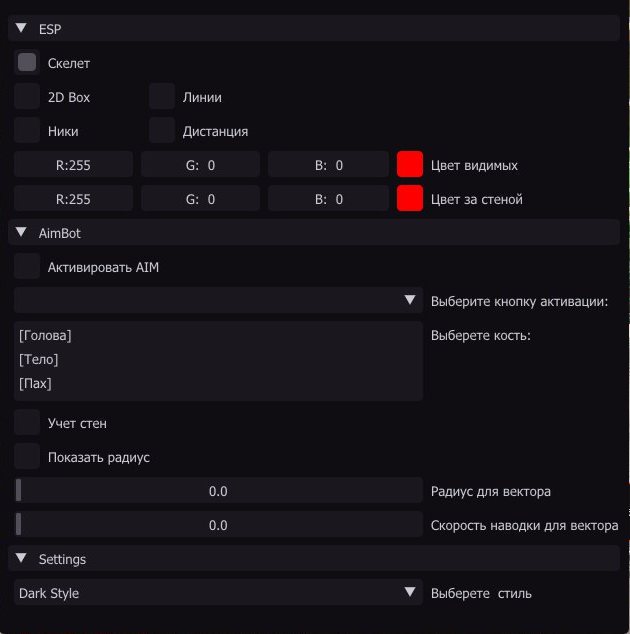Viewport: 630px width, 634px height.
Task: Click the G field for Цвет за стеной
Action: 200,199
